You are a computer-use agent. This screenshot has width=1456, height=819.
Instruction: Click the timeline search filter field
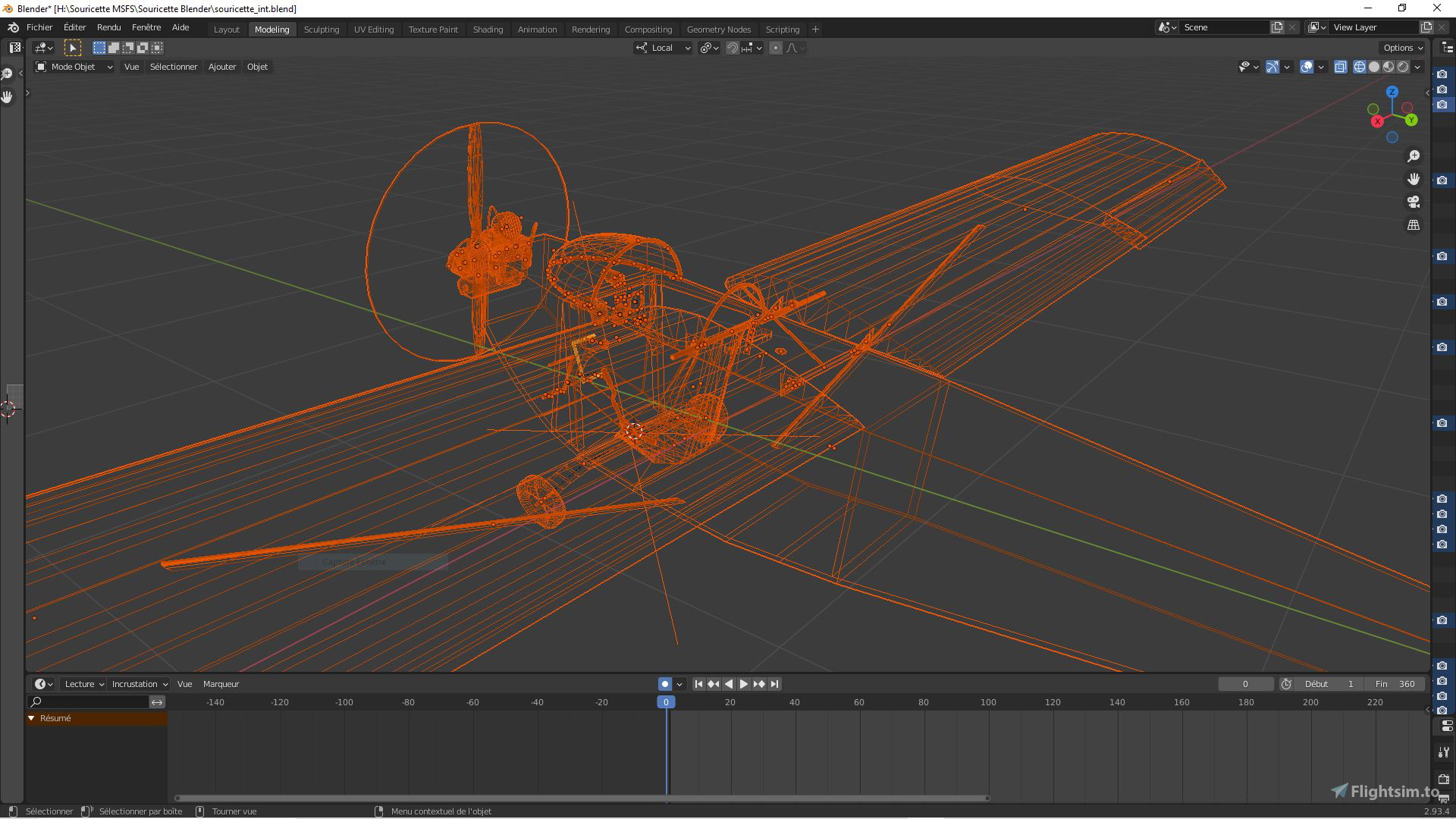tap(88, 702)
